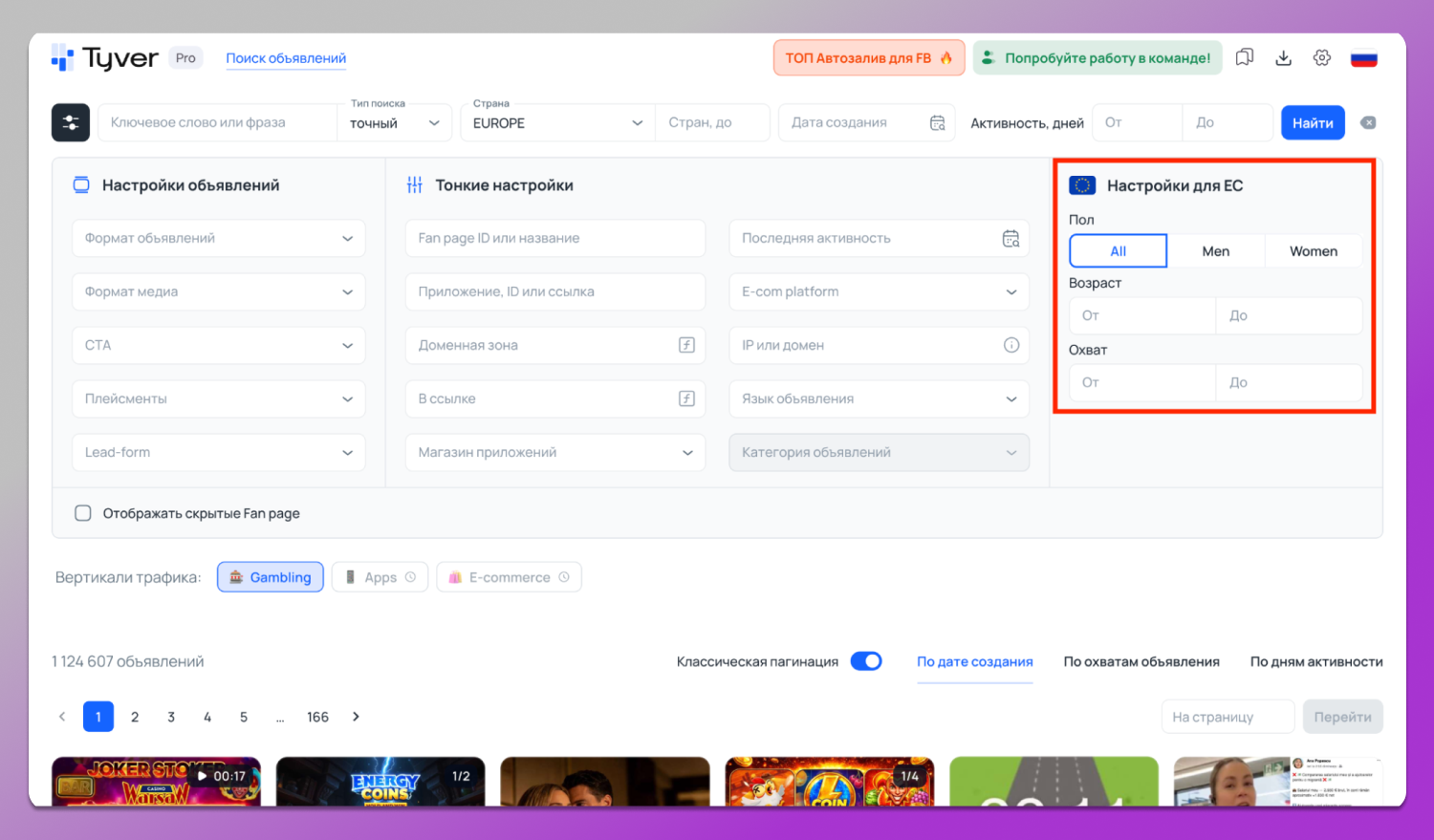This screenshot has height=840, width=1434.
Task: Select the Gambling traffic vertical
Action: tap(271, 577)
